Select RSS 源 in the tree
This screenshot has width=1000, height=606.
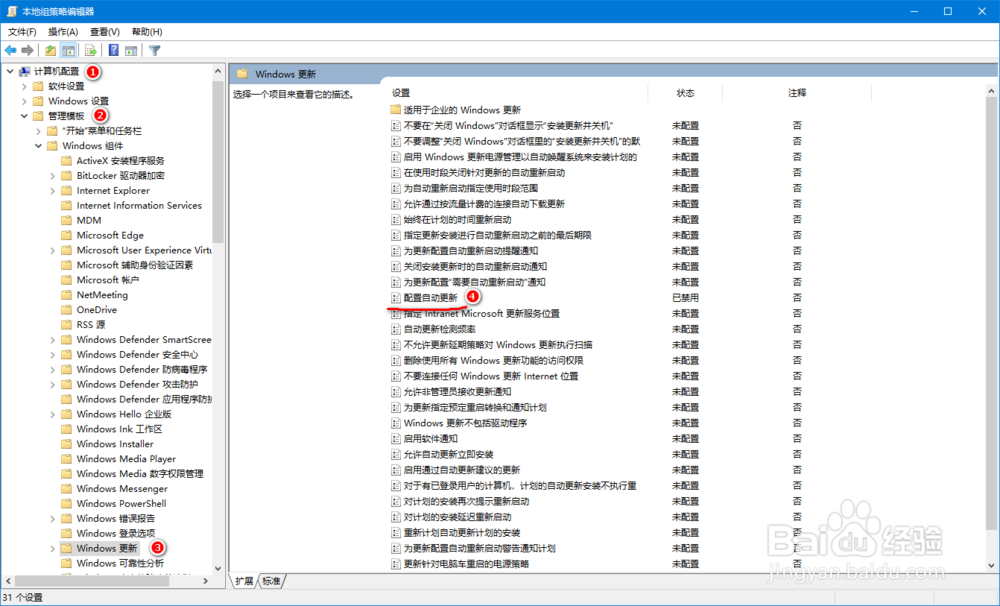coord(91,325)
